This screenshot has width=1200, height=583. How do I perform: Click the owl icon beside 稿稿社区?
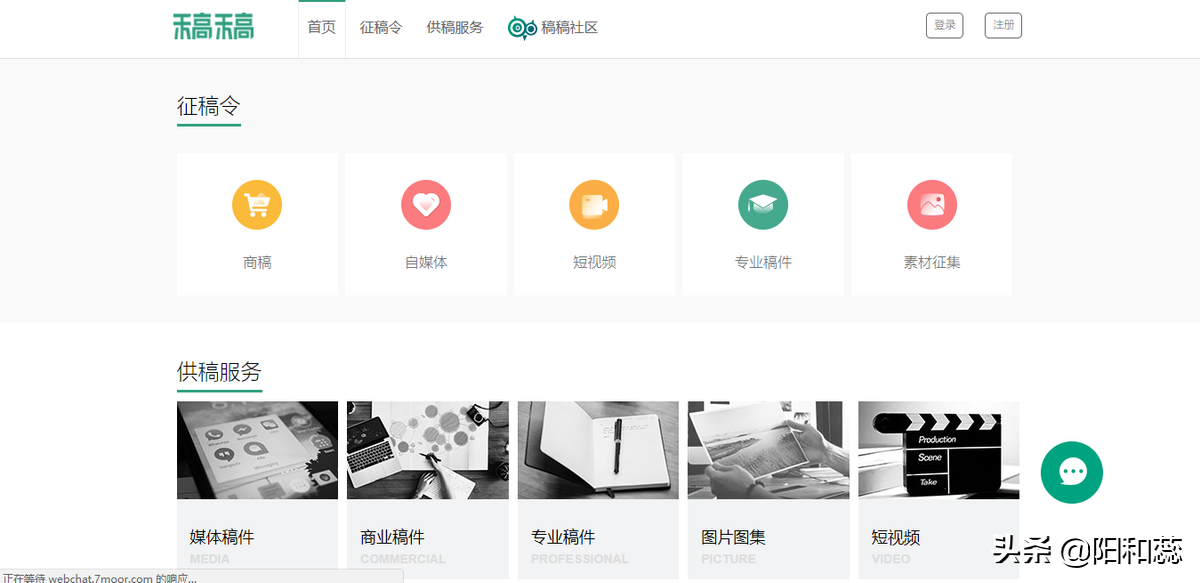click(x=522, y=28)
